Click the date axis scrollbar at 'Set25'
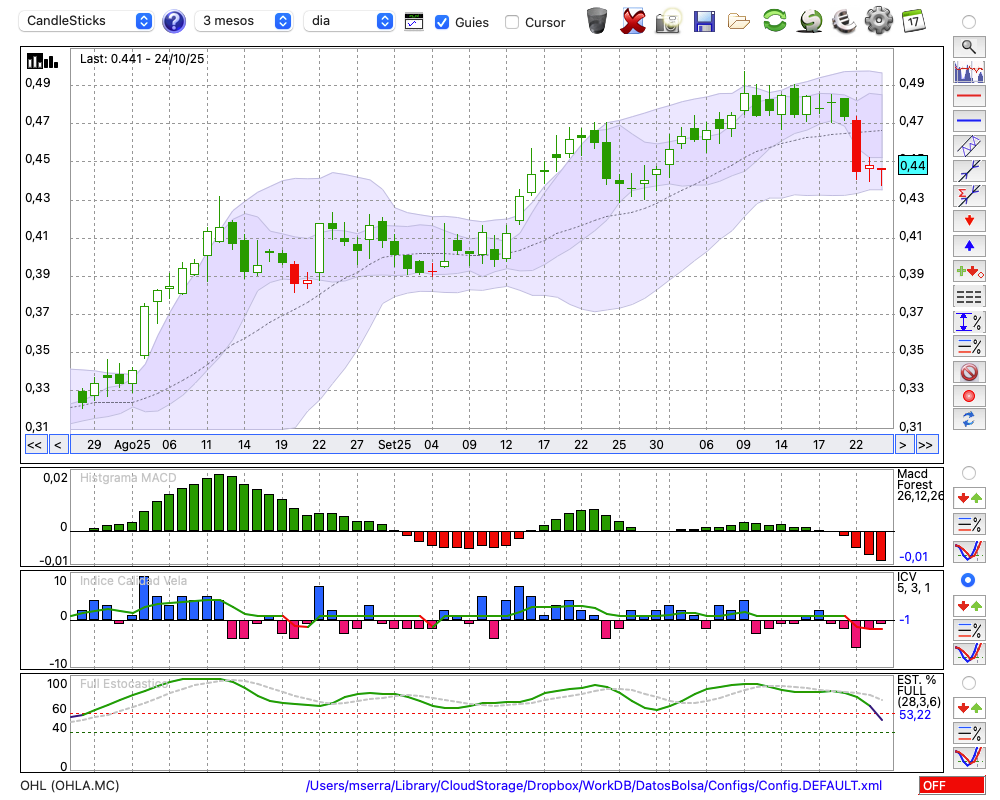 tap(394, 445)
